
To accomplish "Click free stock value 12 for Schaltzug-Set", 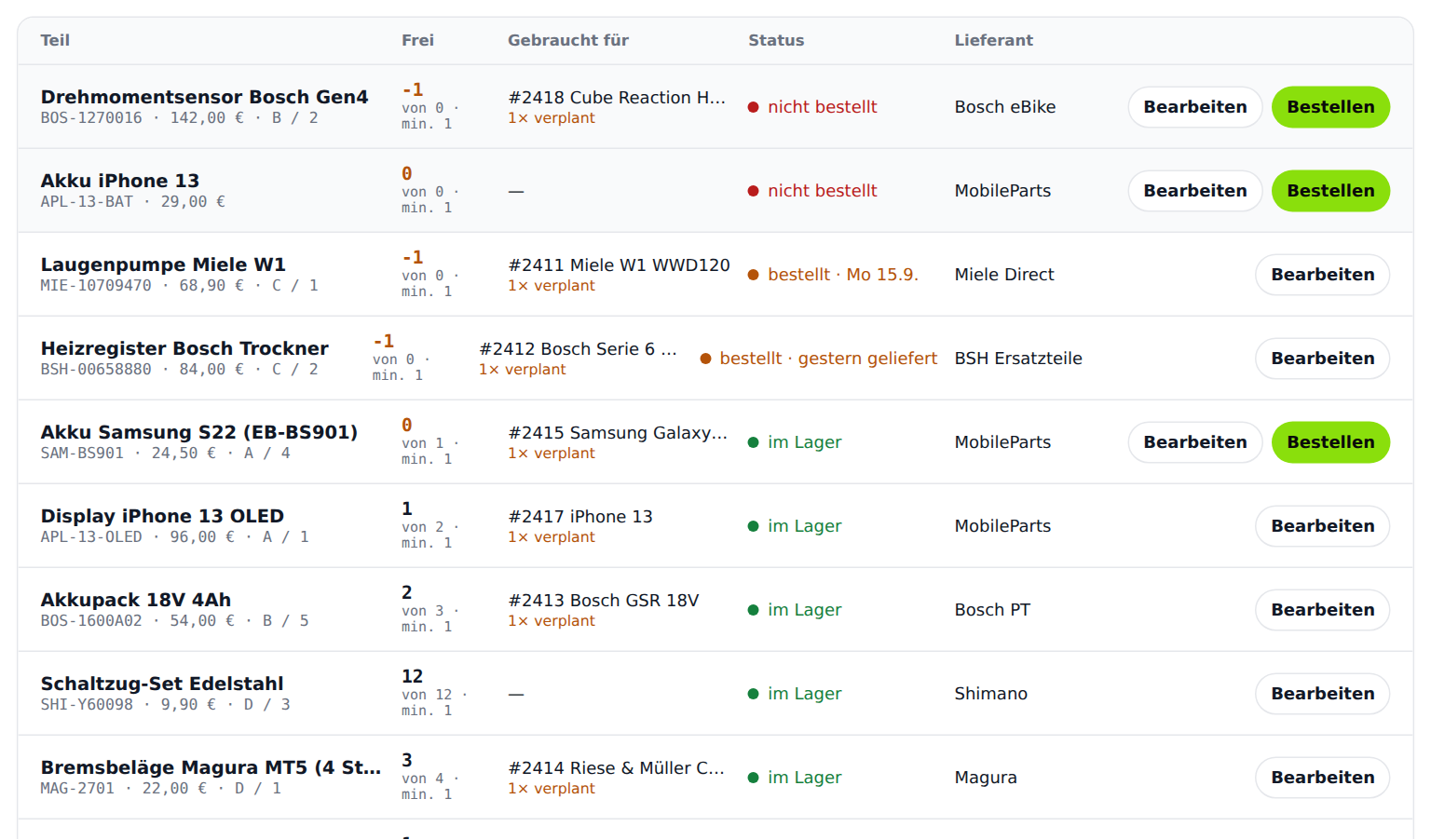I will click(412, 676).
